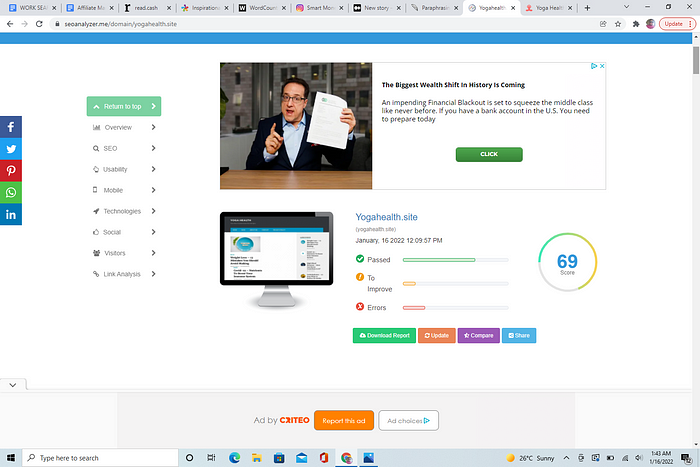
Task: Click the Overview chart icon in sidebar
Action: point(96,127)
